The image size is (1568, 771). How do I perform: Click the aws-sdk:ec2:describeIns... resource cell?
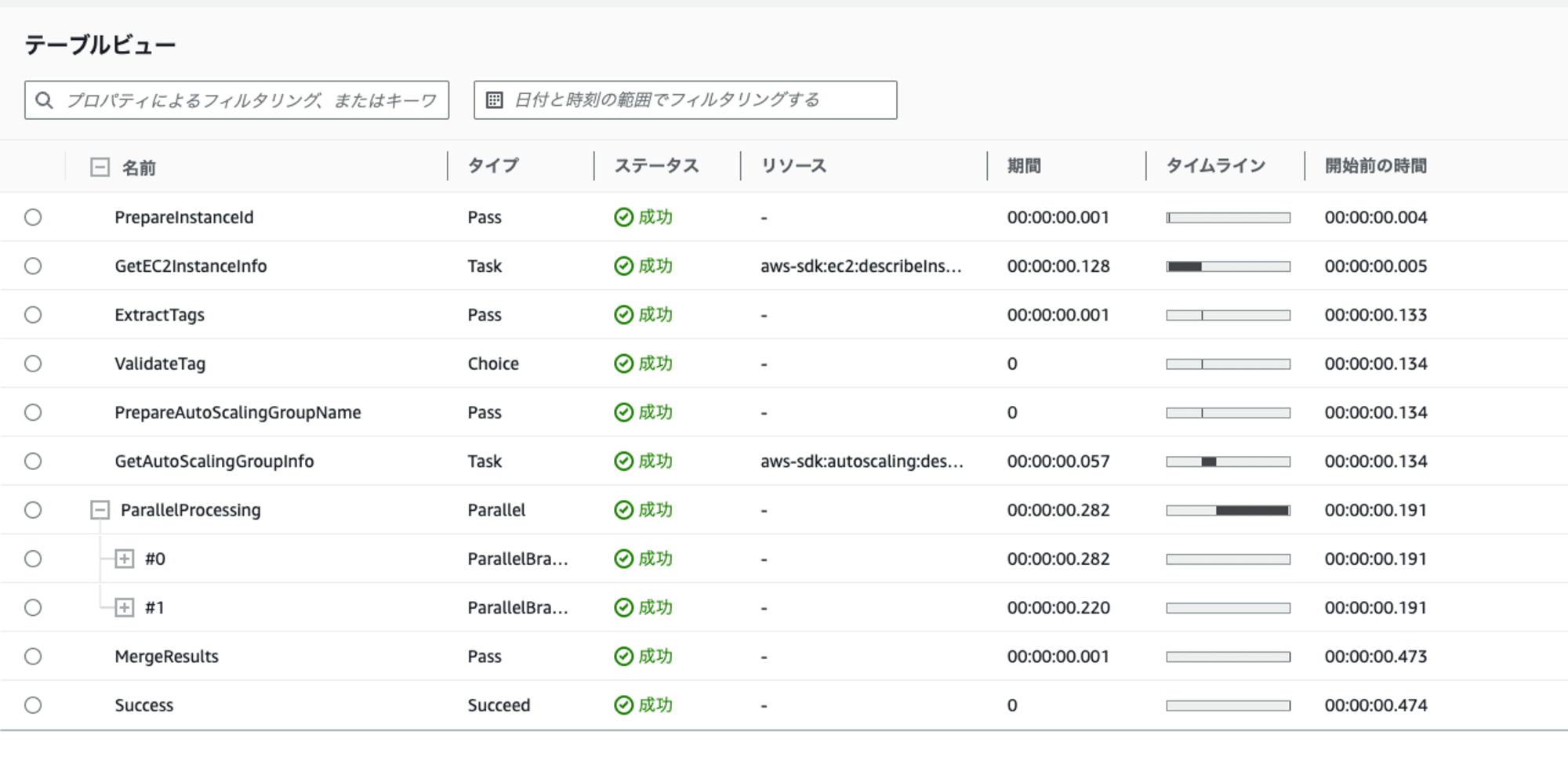(861, 266)
